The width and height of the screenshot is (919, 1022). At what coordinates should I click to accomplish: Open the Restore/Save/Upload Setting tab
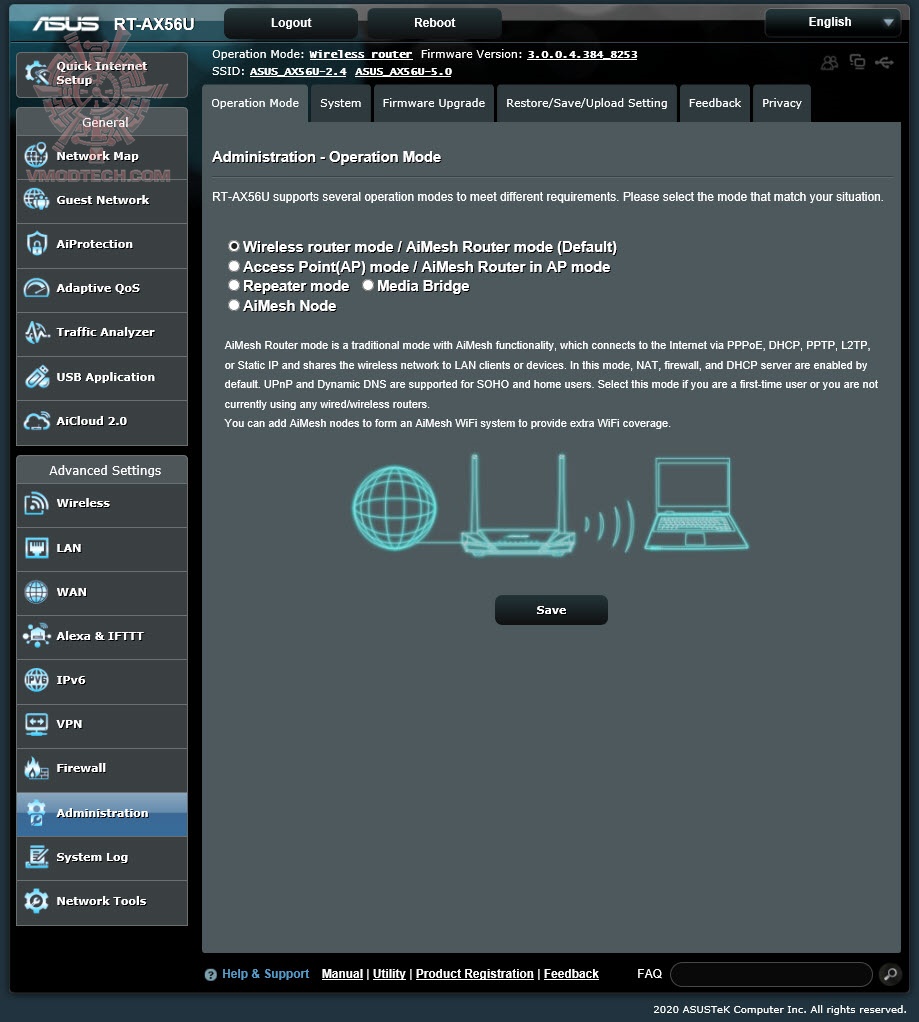coord(587,103)
